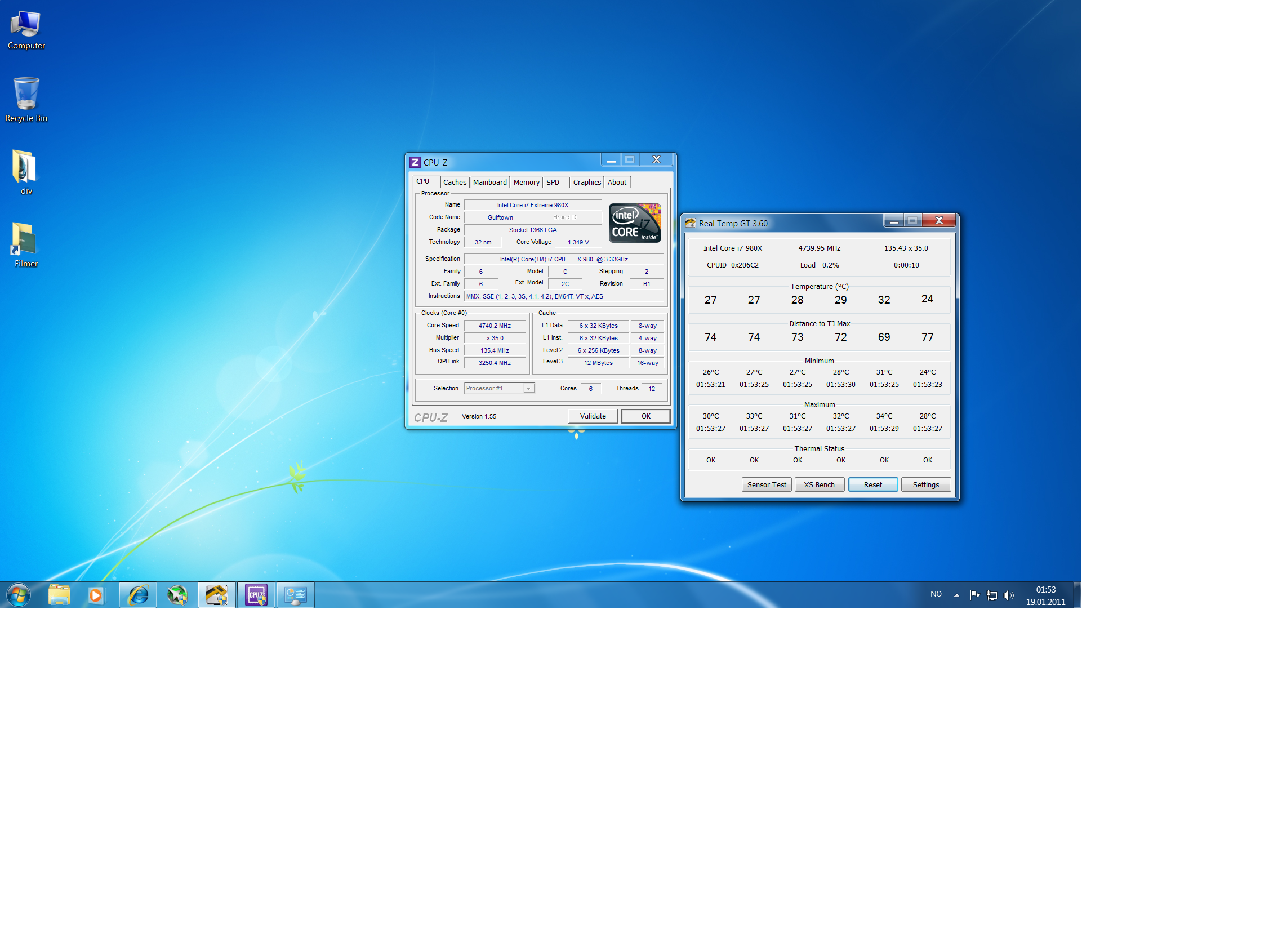Click the Intel Core i7 logo badge

point(634,223)
